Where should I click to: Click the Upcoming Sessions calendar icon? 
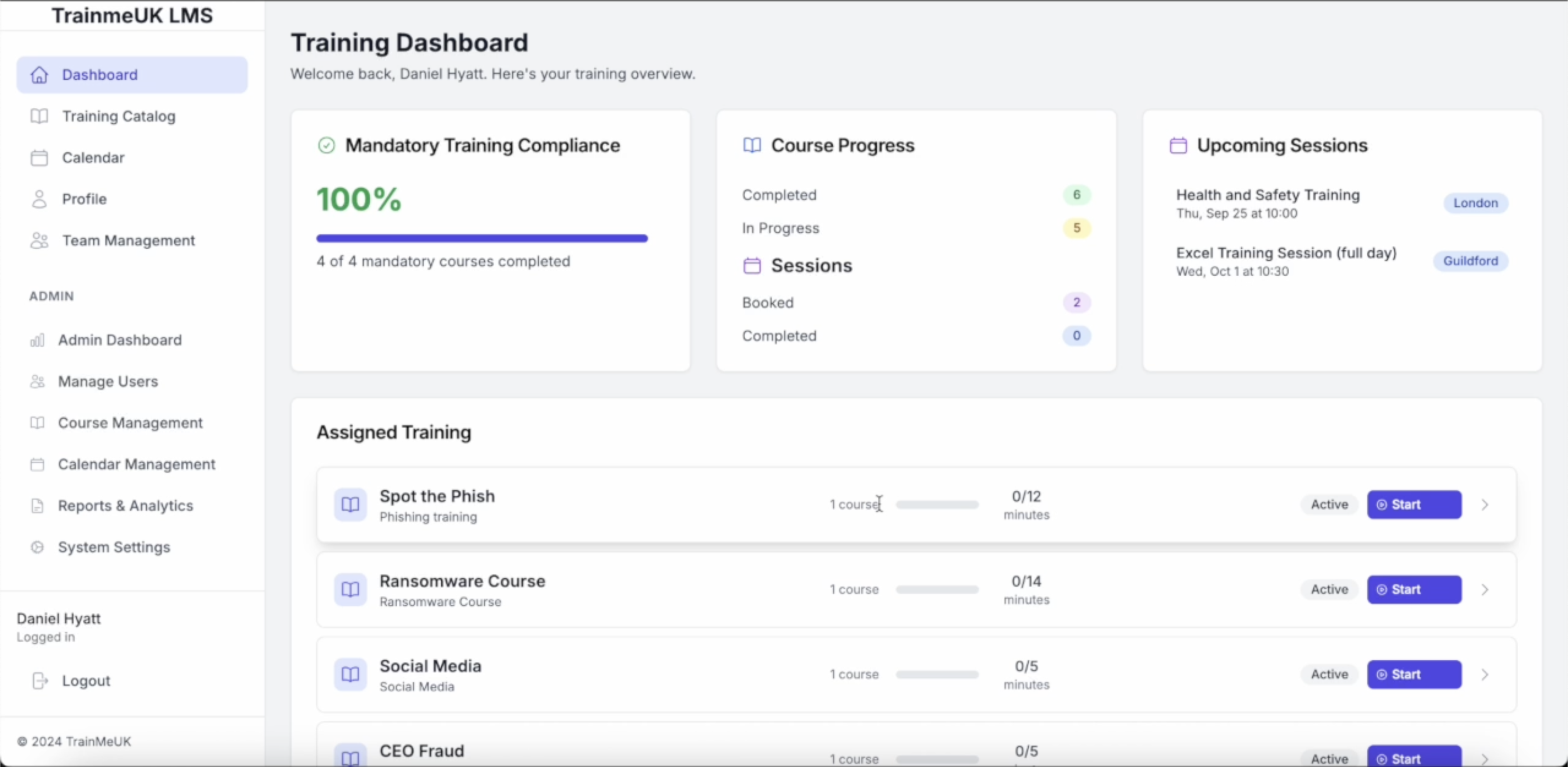[x=1178, y=146]
